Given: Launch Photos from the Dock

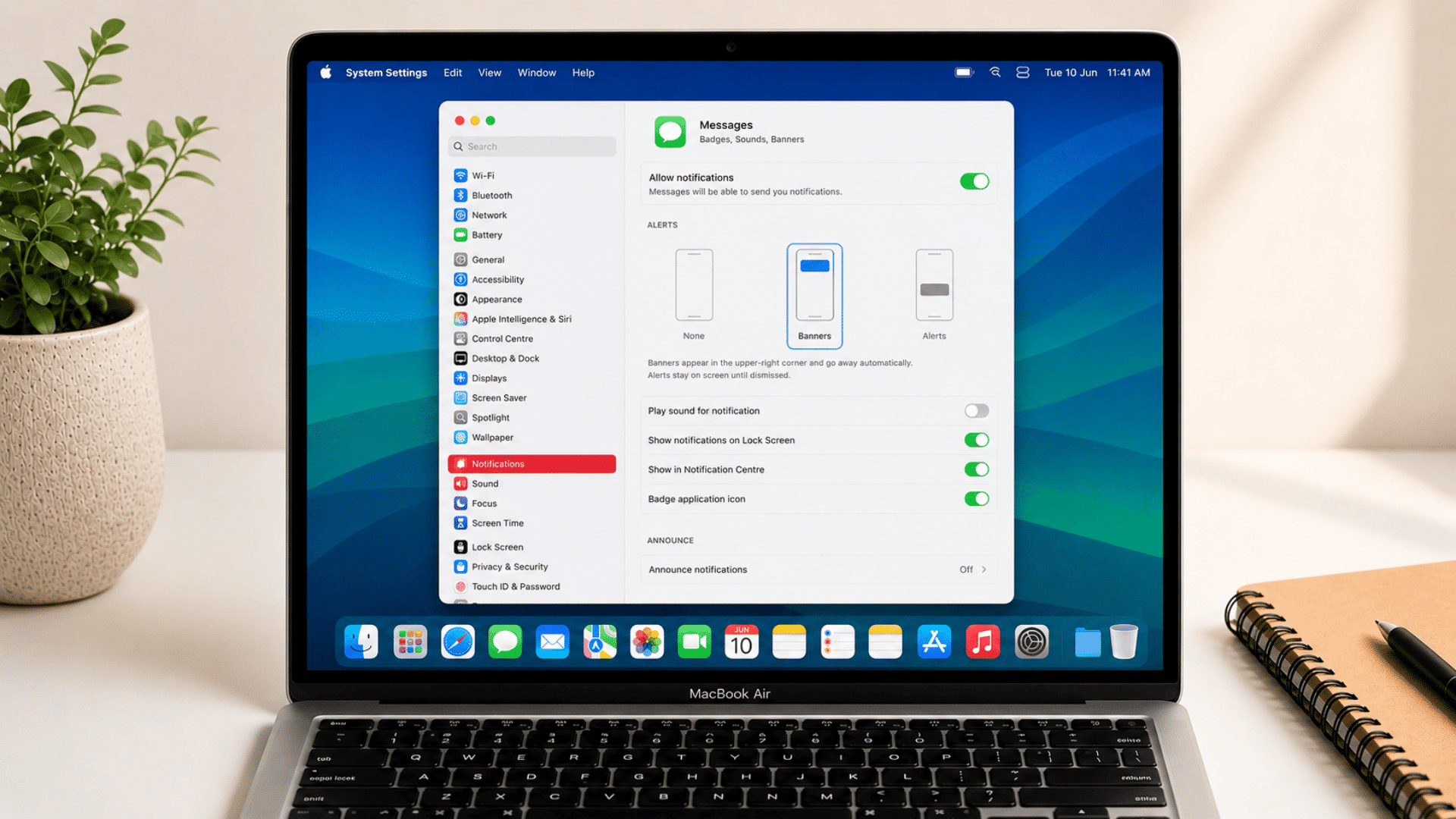Looking at the screenshot, I should point(647,642).
